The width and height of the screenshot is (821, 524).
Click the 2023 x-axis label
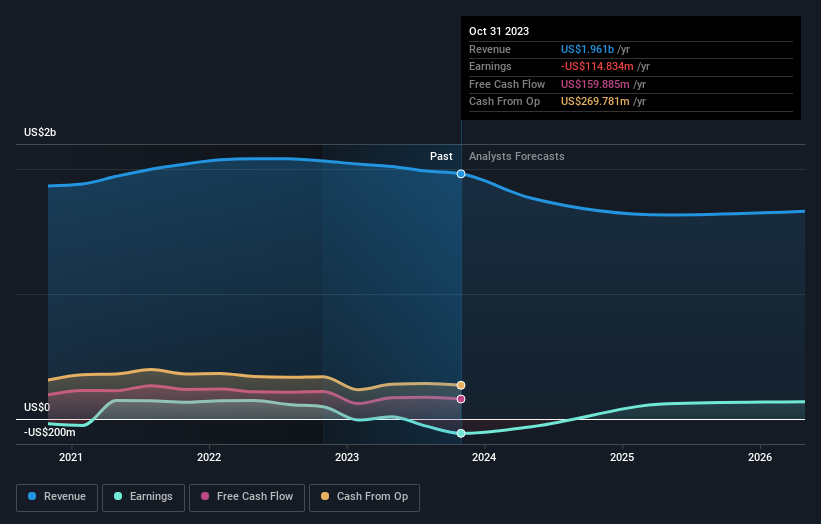(347, 457)
